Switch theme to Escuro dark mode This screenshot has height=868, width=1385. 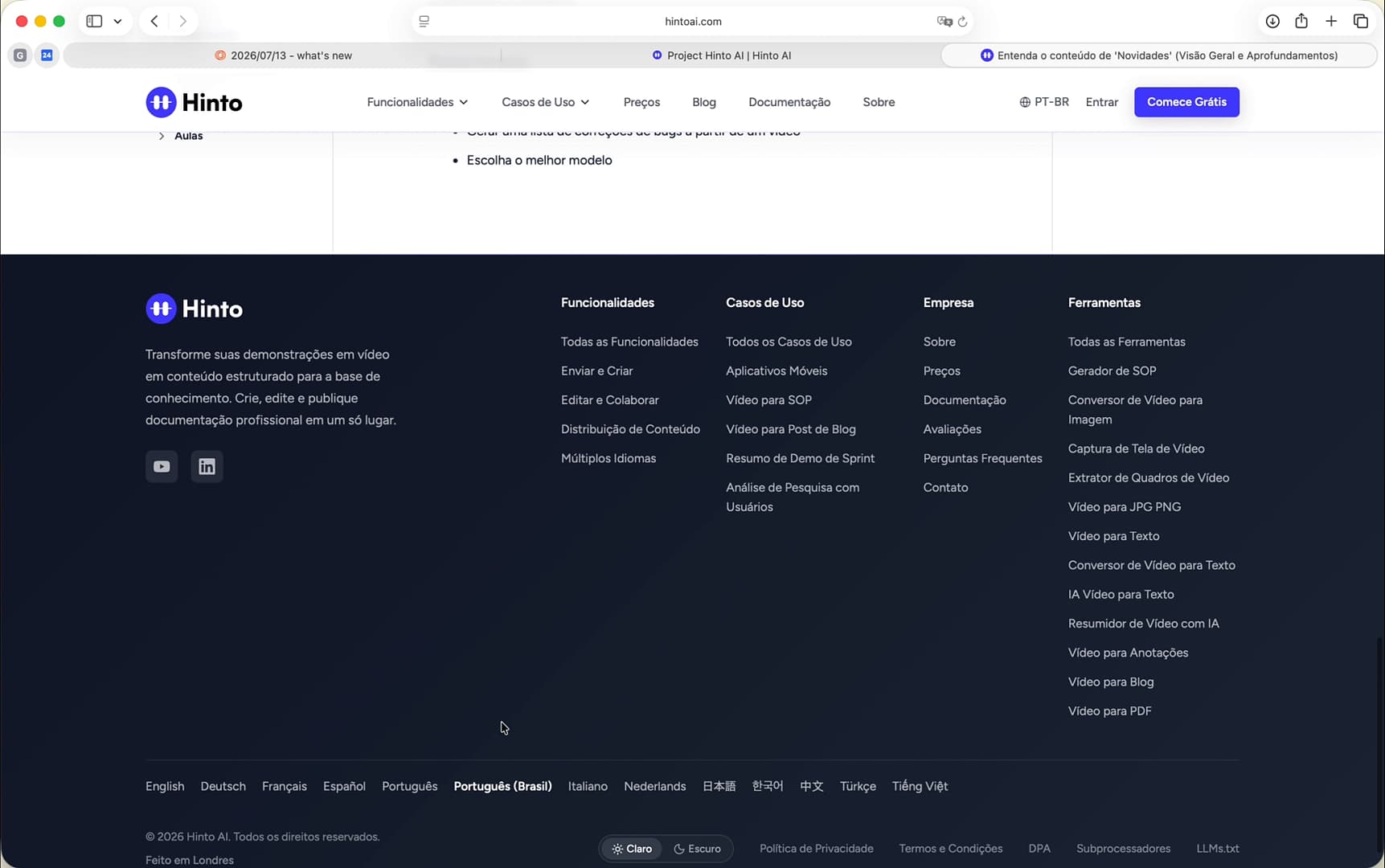coord(697,849)
